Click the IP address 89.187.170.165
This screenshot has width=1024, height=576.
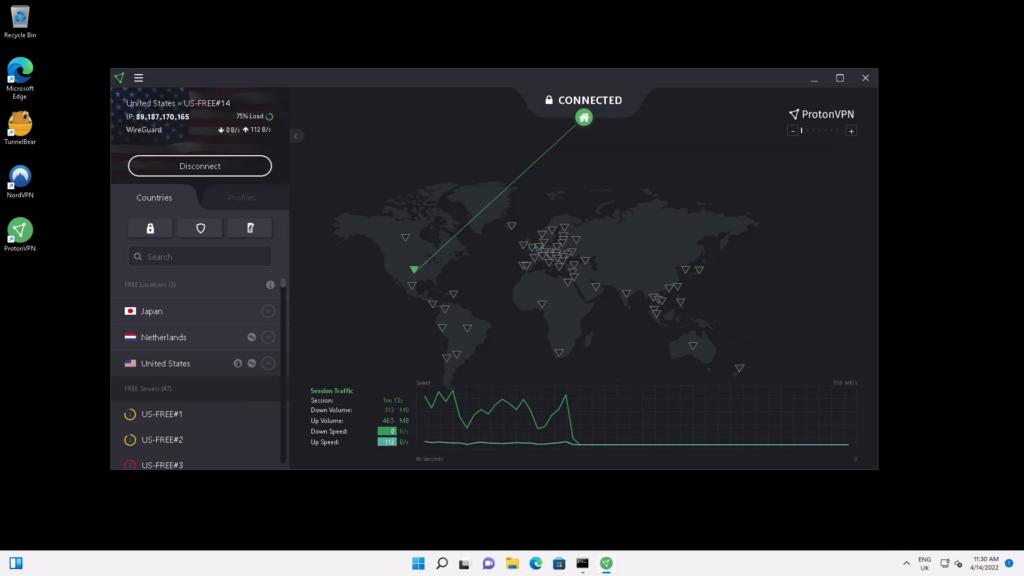point(163,117)
